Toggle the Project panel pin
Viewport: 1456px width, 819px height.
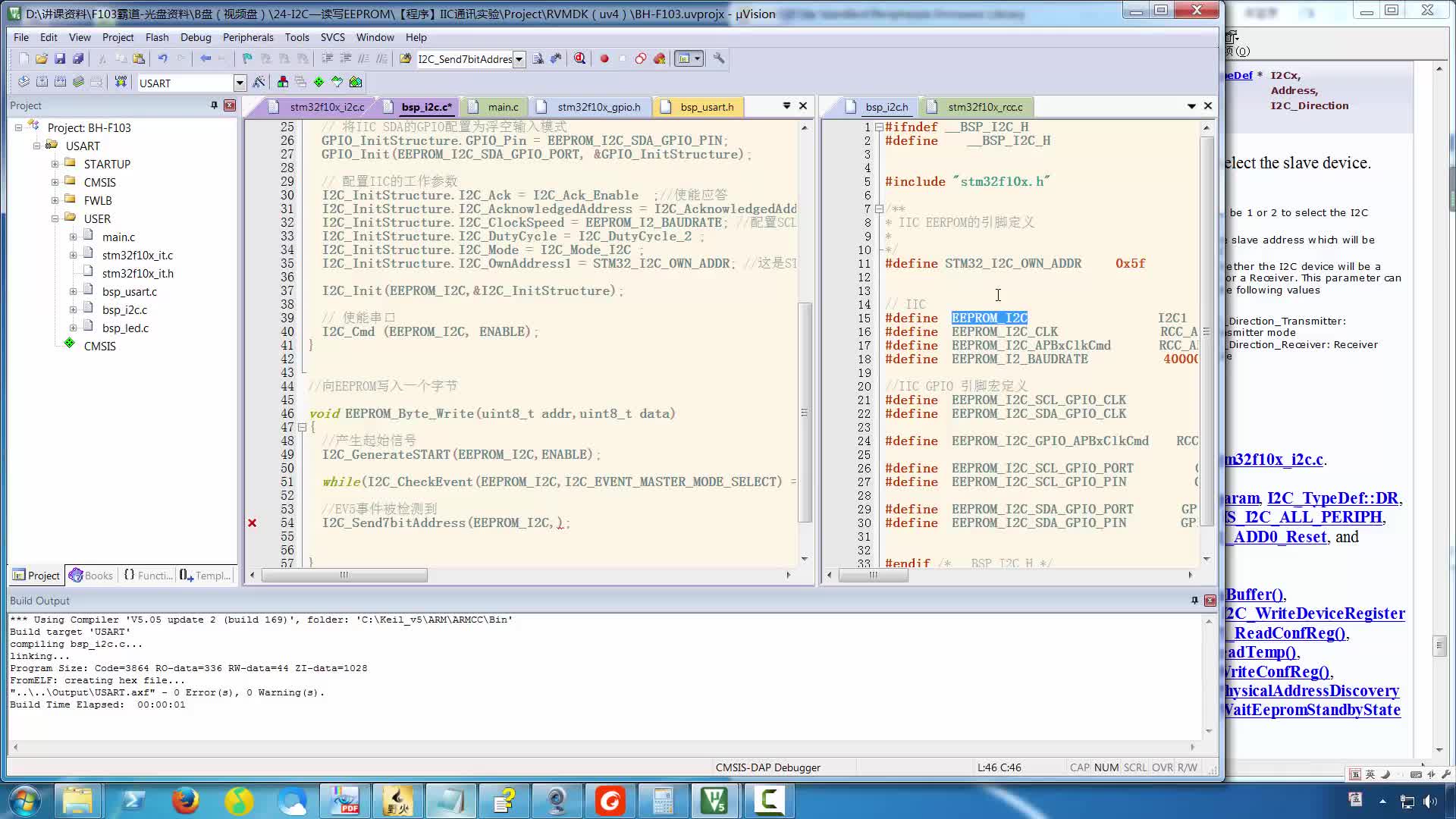215,105
